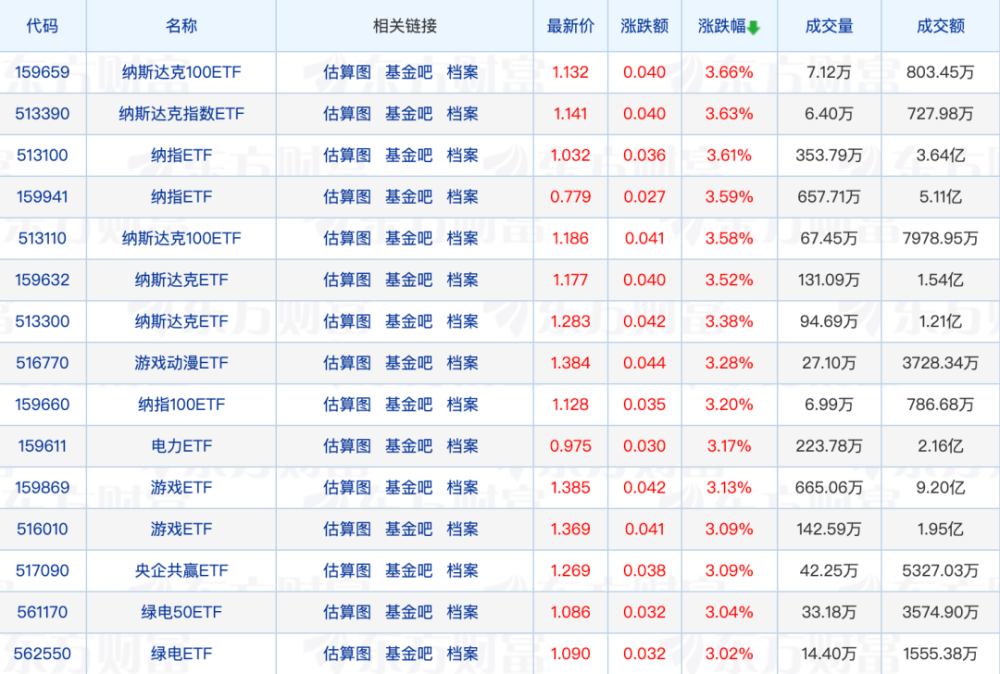The width and height of the screenshot is (1000, 674).
Task: Open 基金吧 in the 562550 row
Action: 408,654
